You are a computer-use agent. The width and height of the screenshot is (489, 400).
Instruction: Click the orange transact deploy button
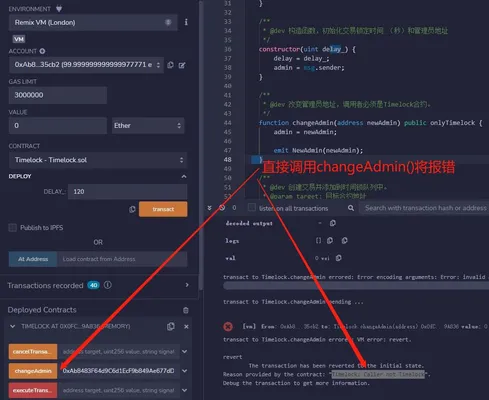click(163, 209)
